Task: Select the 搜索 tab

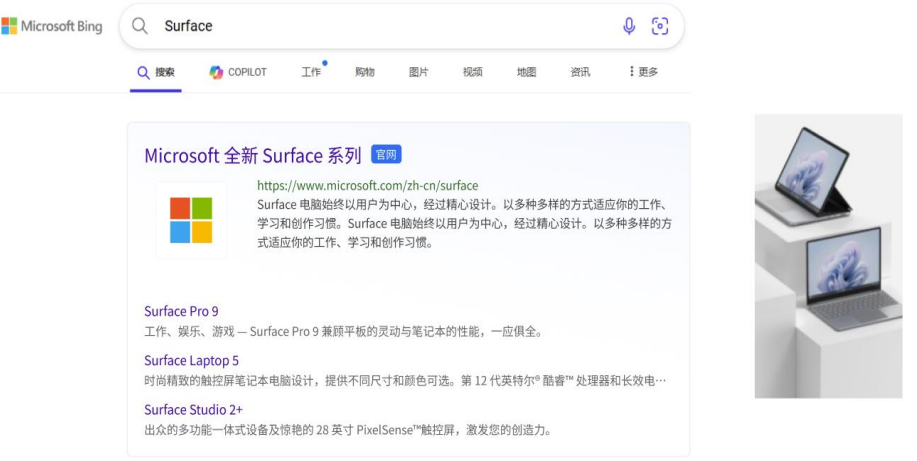Action: 156,72
